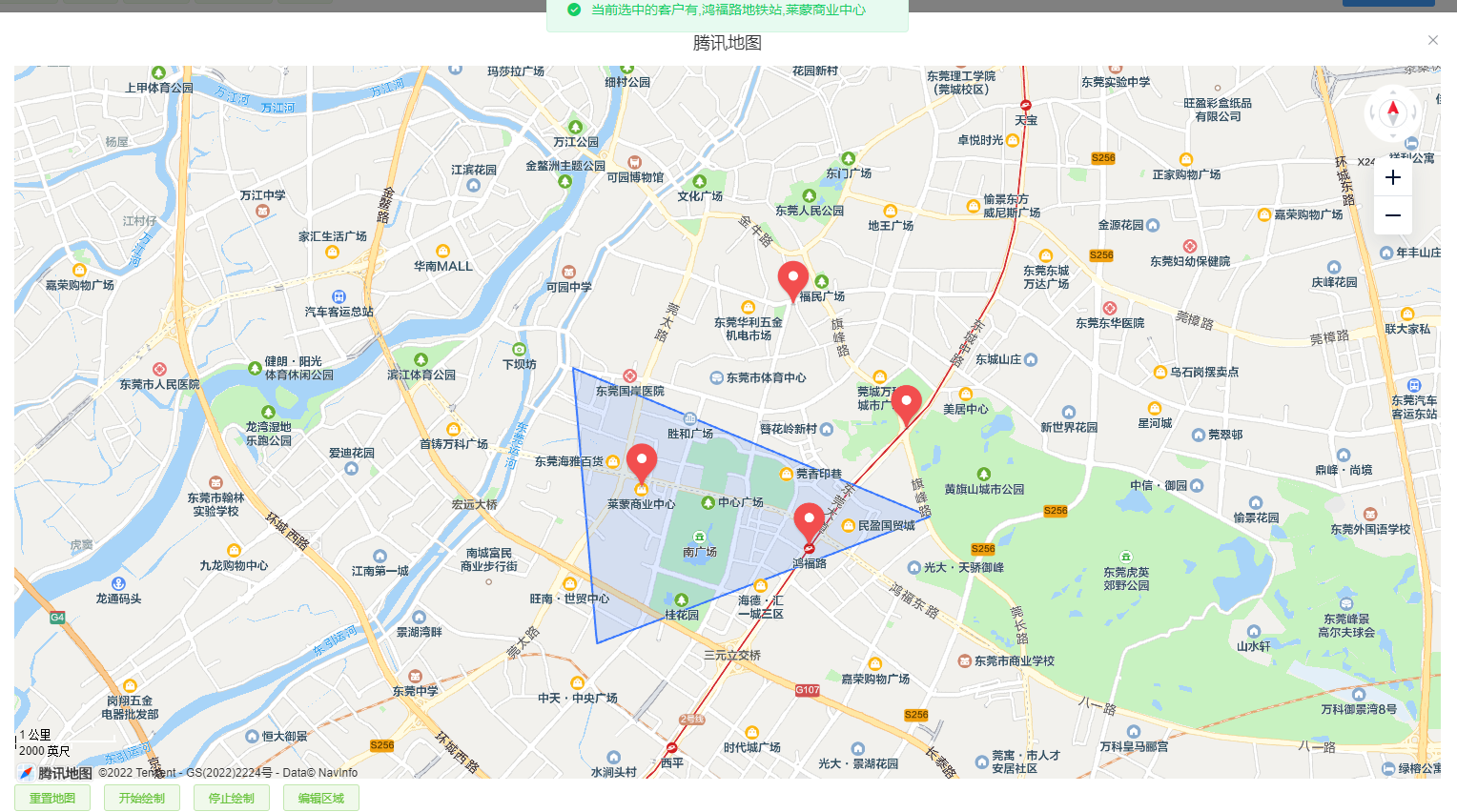This screenshot has height=812, width=1457.
Task: Click the 可园博物馆 icon
Action: (635, 162)
